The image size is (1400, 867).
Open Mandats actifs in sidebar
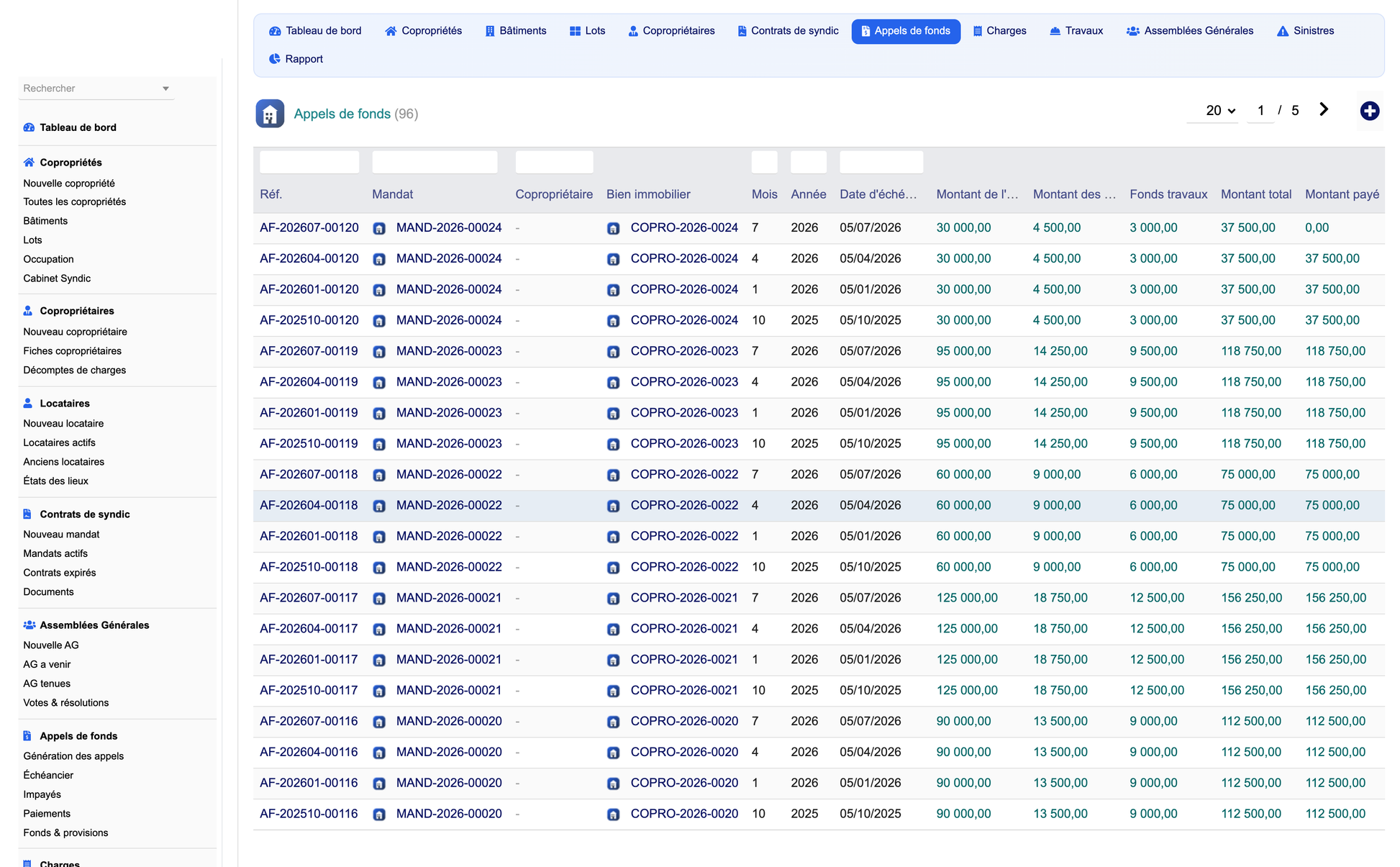55,553
